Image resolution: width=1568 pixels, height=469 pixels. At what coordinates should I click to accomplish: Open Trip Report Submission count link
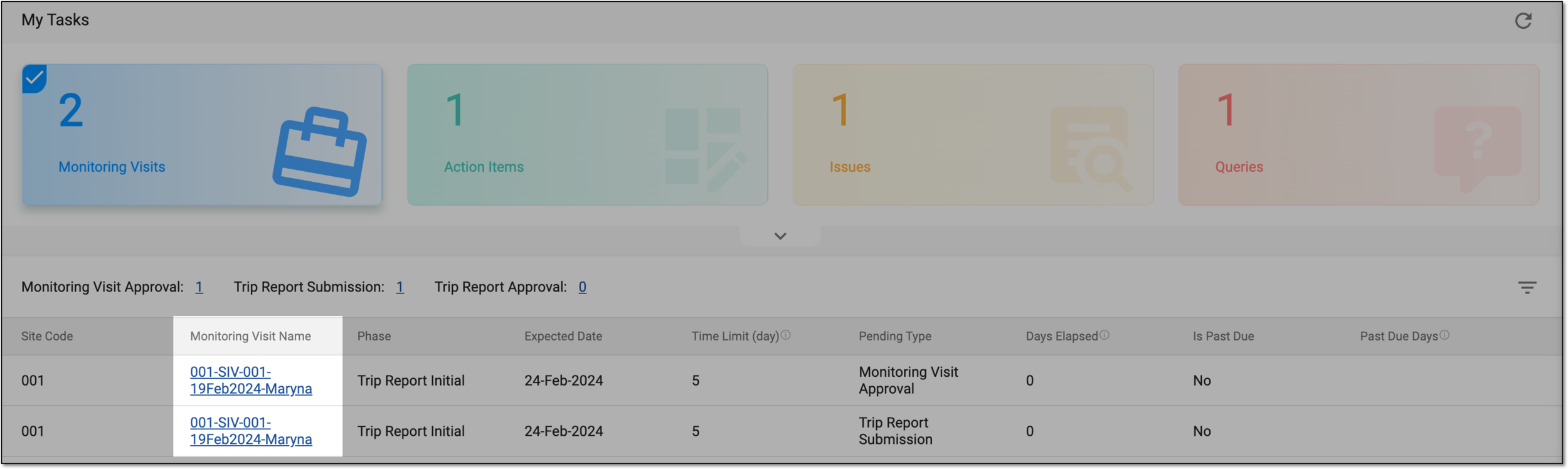(x=400, y=287)
